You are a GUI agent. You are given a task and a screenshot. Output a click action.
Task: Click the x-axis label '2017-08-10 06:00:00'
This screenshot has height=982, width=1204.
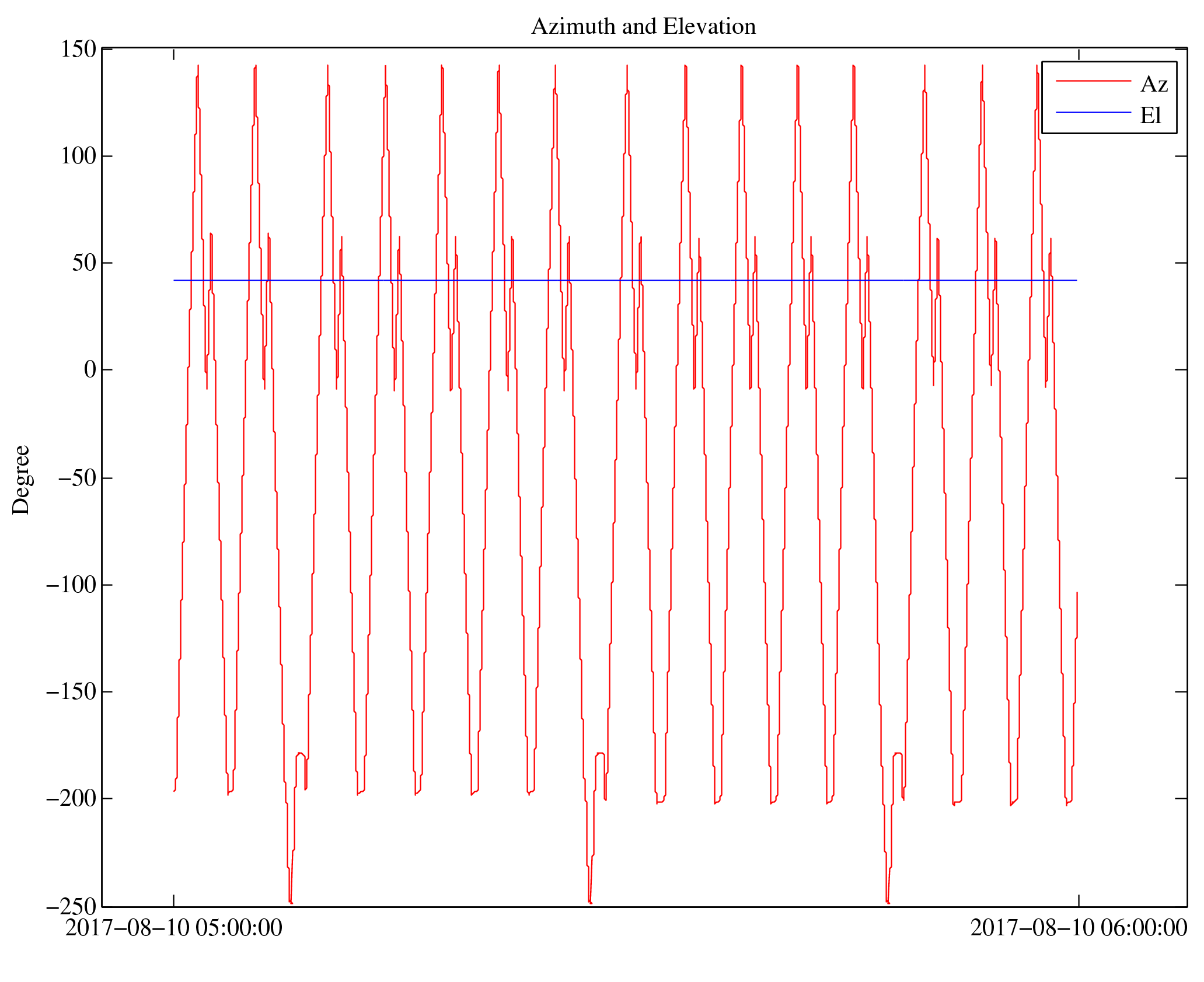point(1079,928)
